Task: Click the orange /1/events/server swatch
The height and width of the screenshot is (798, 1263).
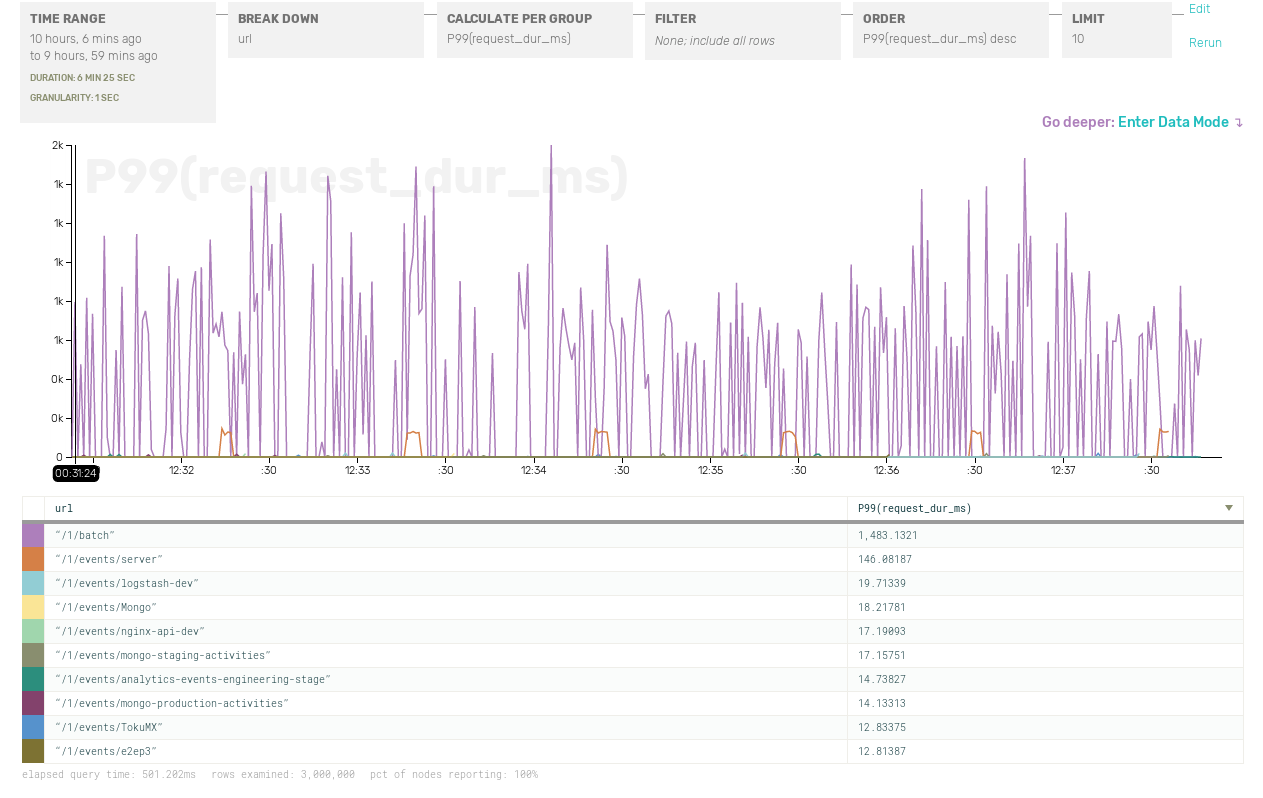Action: (33, 559)
